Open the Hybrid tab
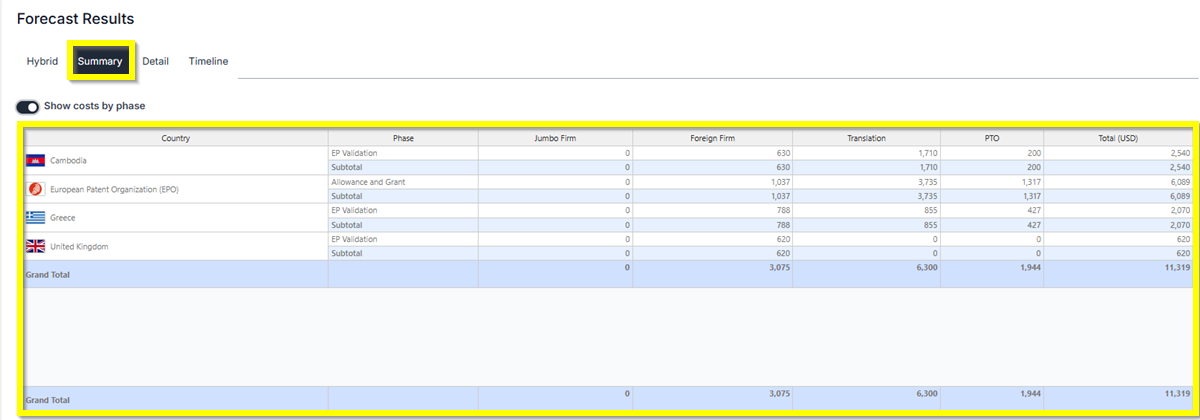 pos(42,61)
